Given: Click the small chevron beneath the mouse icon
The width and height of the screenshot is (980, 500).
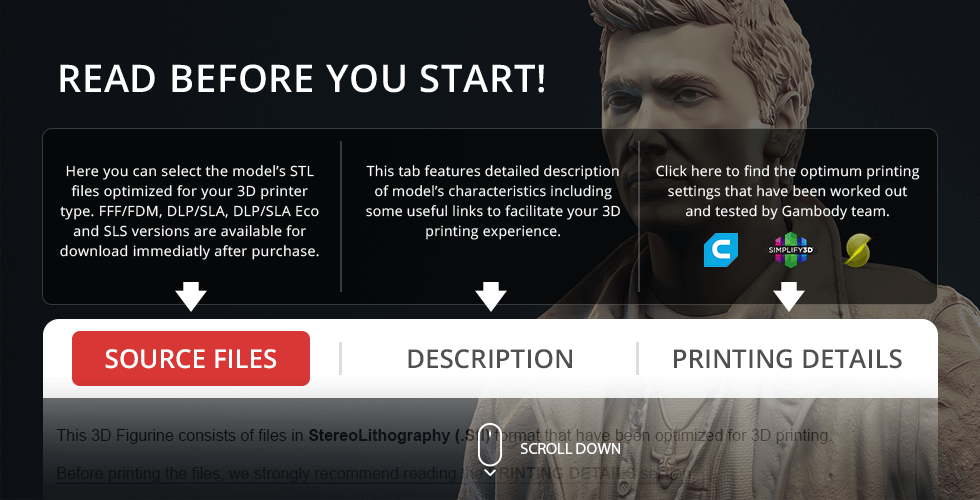Looking at the screenshot, I should coord(490,473).
